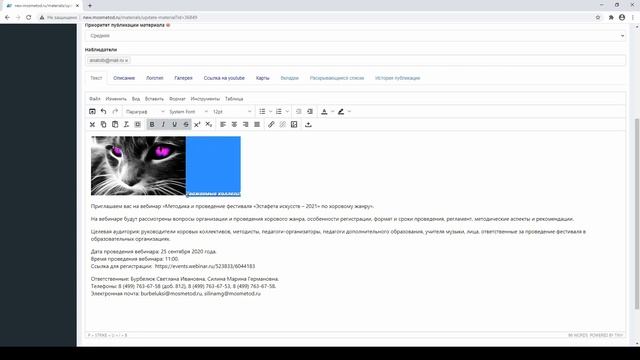This screenshot has width=640, height=360.
Task: Click the bulleted list icon
Action: 262,111
